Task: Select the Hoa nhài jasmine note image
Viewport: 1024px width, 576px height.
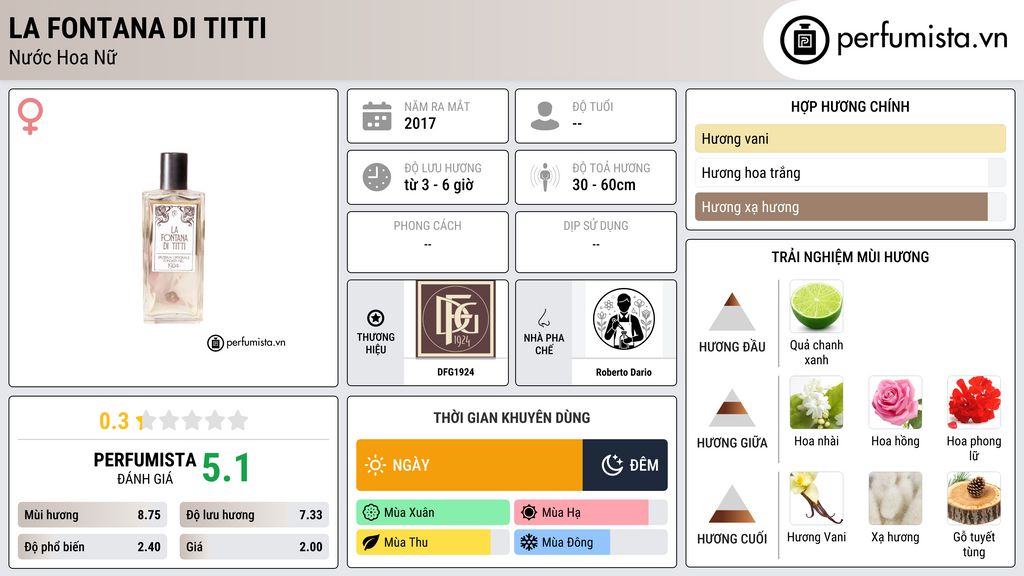Action: pos(816,402)
